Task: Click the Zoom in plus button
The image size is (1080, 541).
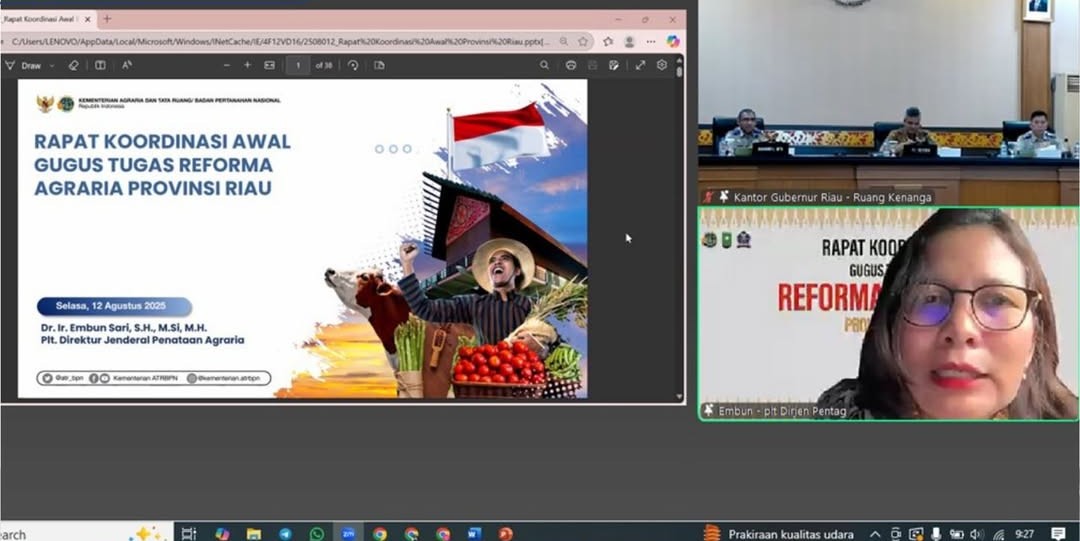Action: [247, 65]
